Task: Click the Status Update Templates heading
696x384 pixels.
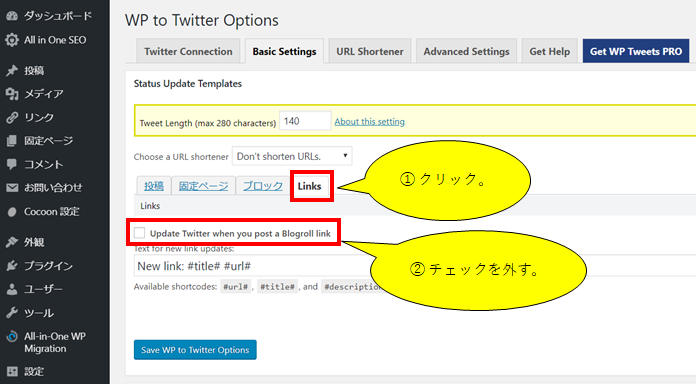Action: click(188, 83)
